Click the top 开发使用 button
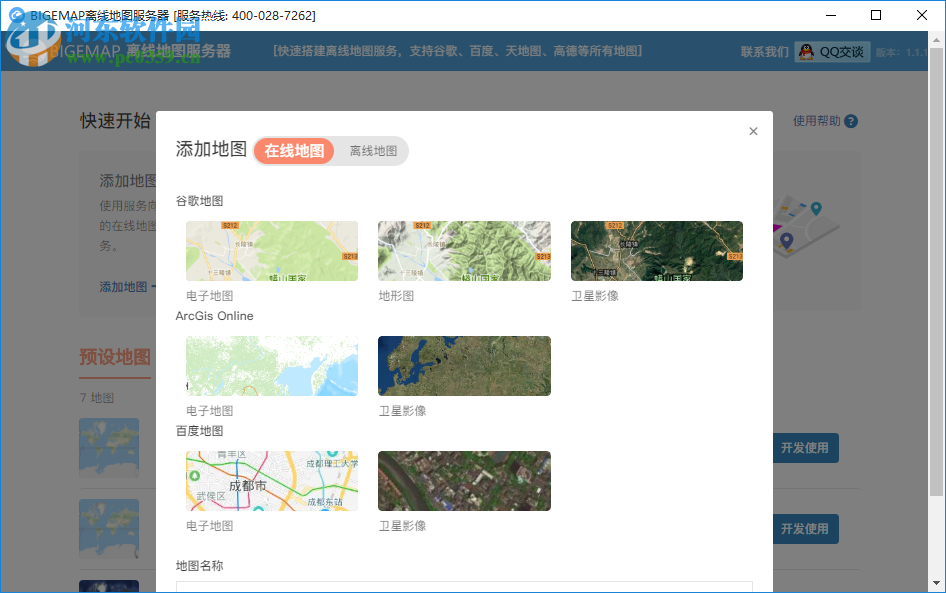 point(805,448)
